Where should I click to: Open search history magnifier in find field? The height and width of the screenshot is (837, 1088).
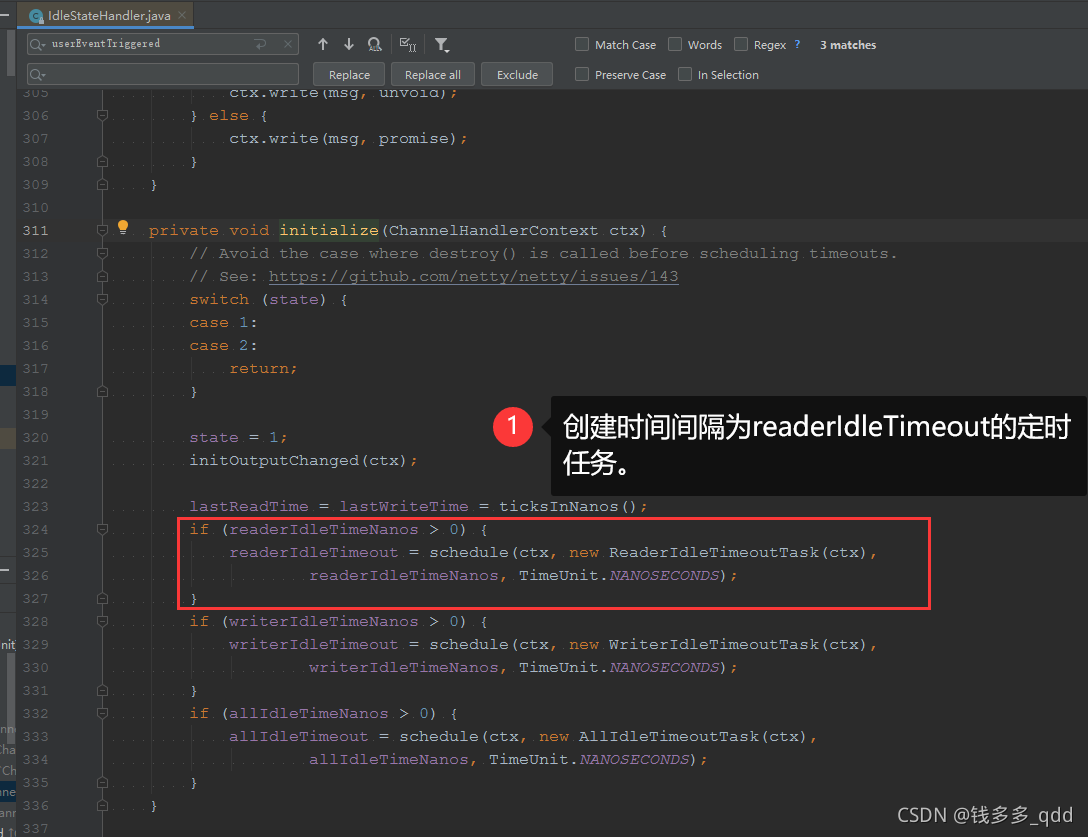(x=37, y=44)
